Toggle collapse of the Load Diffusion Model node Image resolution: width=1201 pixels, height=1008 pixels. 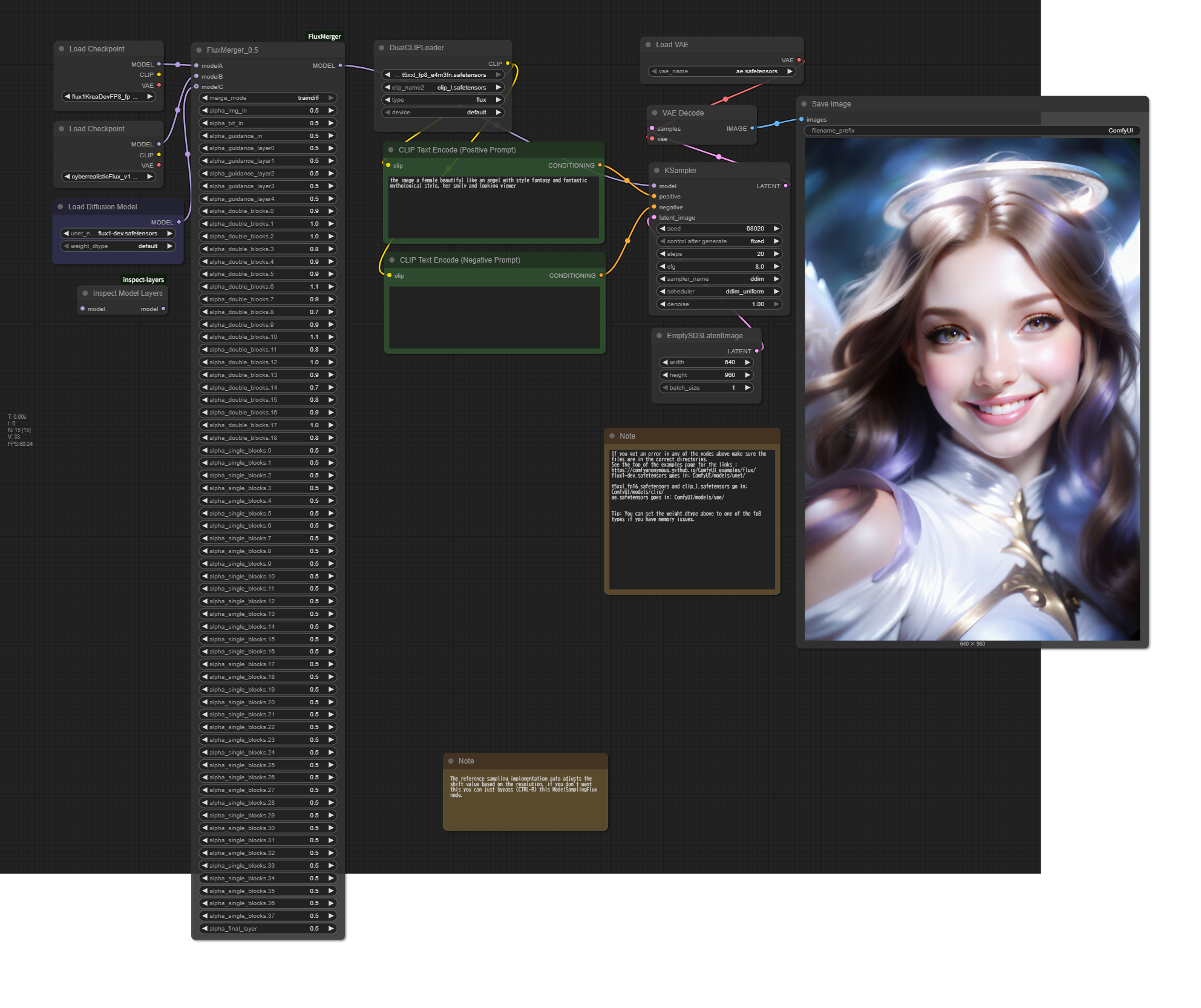coord(61,207)
